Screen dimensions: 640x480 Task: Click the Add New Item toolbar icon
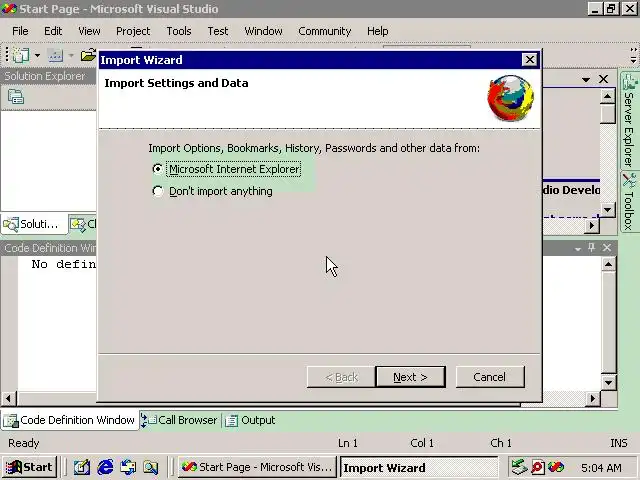[x=56, y=55]
